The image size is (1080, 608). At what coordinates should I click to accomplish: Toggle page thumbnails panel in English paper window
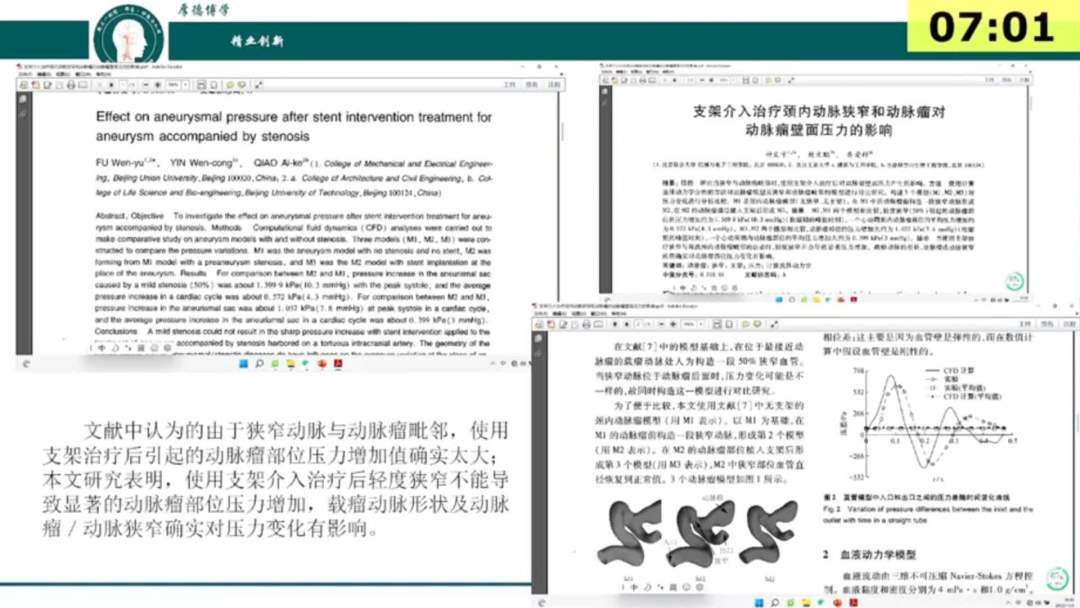[24, 97]
